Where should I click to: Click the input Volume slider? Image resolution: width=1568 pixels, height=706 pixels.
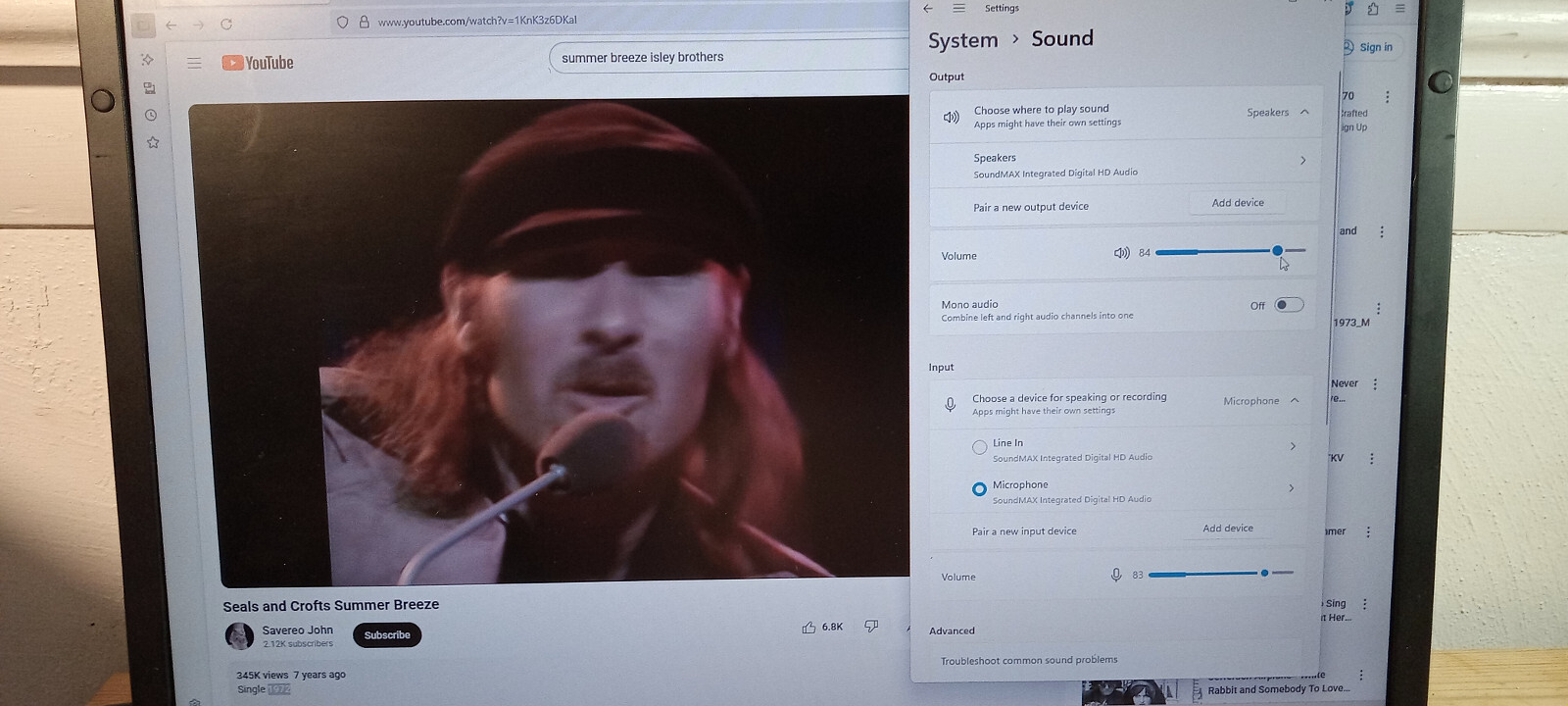[1221, 573]
